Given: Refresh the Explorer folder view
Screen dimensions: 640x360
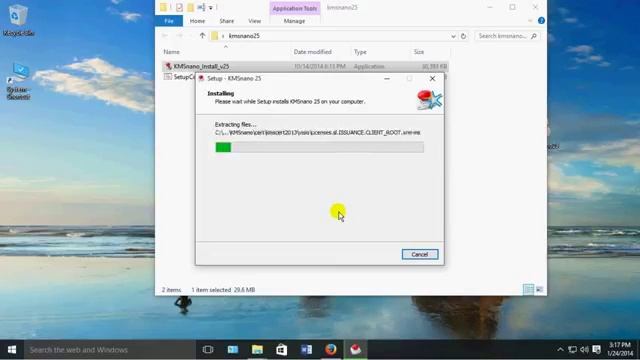Looking at the screenshot, I should click(x=463, y=36).
